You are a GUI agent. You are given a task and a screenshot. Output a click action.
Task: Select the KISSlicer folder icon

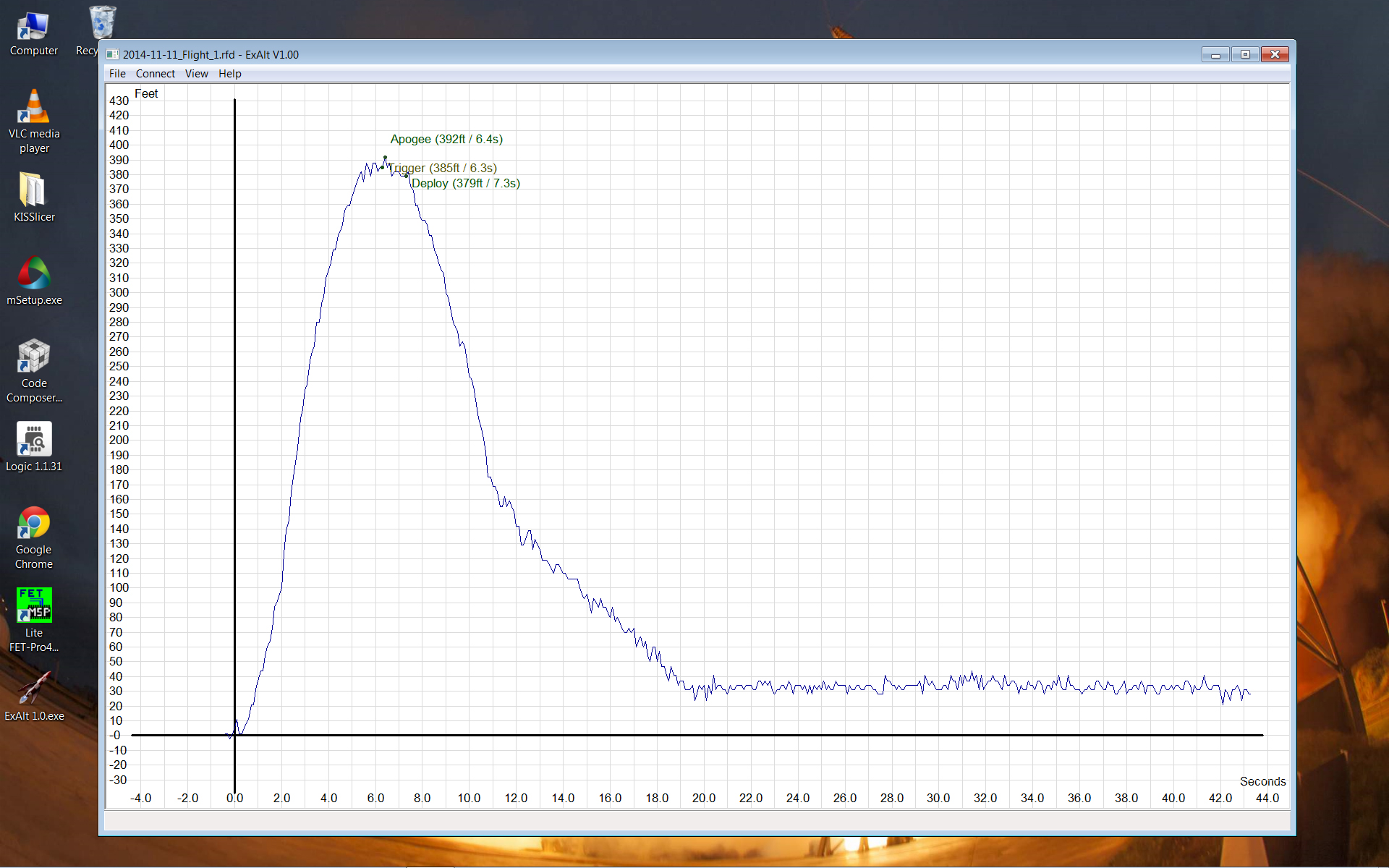click(x=33, y=197)
